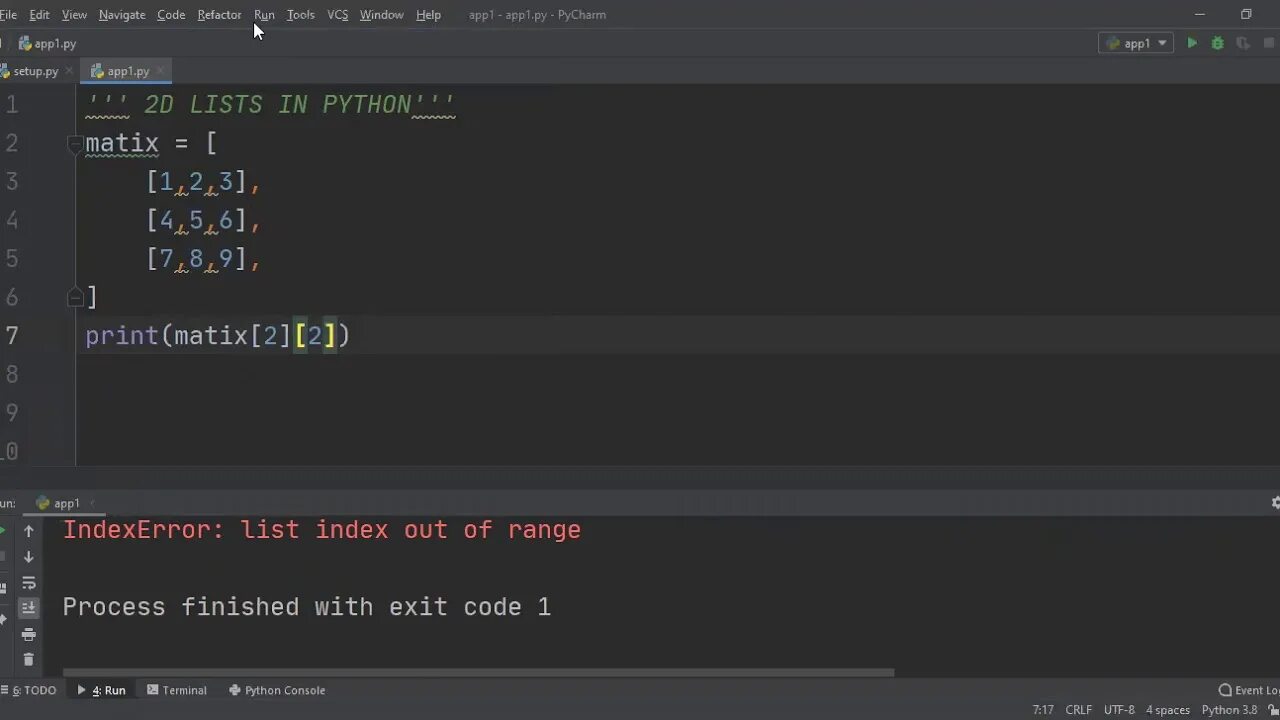
Task: Collapse the matix list fold at line 2
Action: 75,143
